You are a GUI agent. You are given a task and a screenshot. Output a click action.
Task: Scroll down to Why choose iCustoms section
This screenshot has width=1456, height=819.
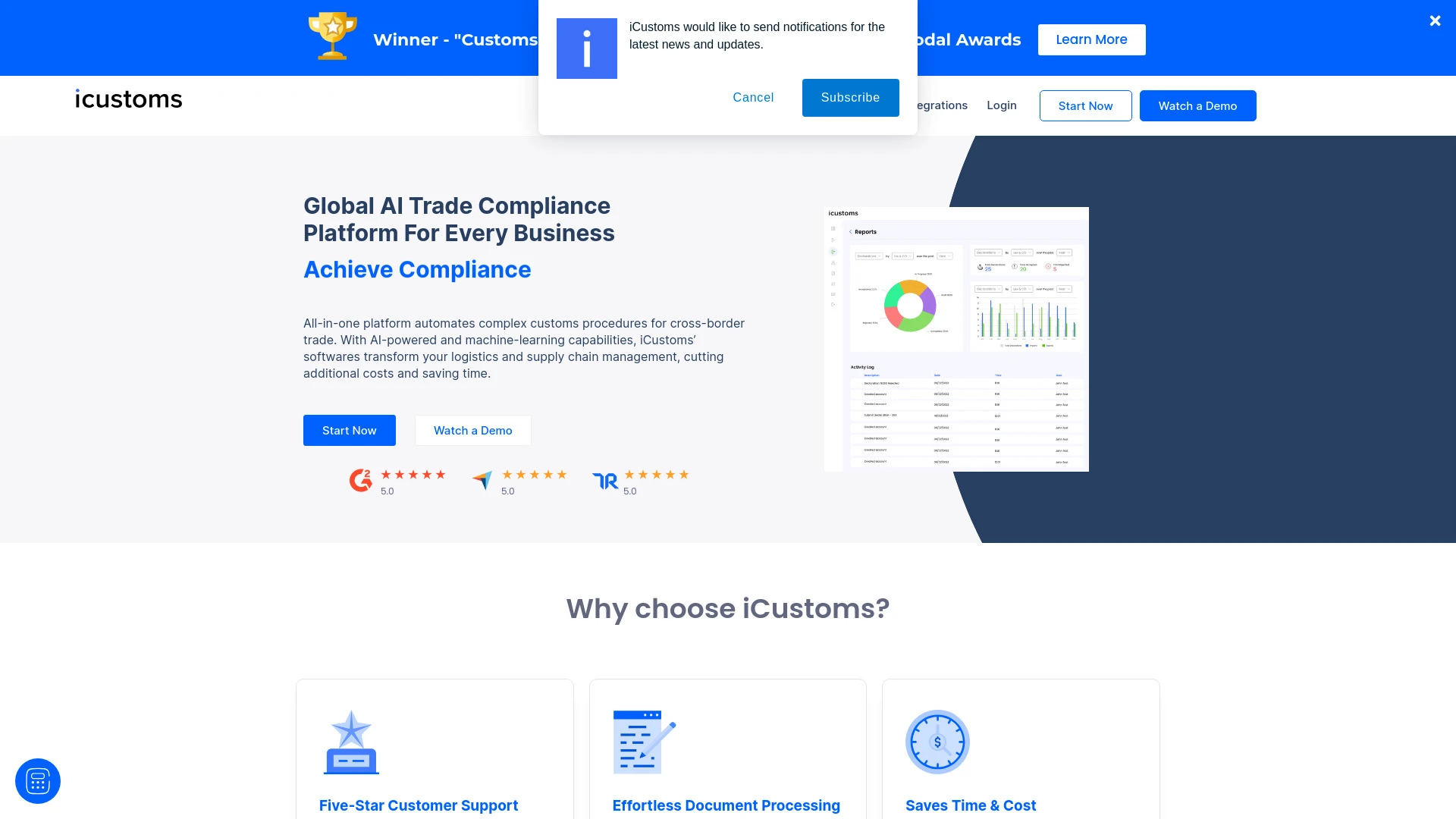coord(728,608)
